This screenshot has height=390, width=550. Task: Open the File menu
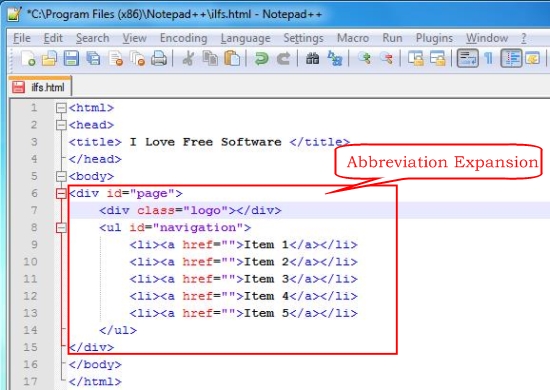click(22, 38)
